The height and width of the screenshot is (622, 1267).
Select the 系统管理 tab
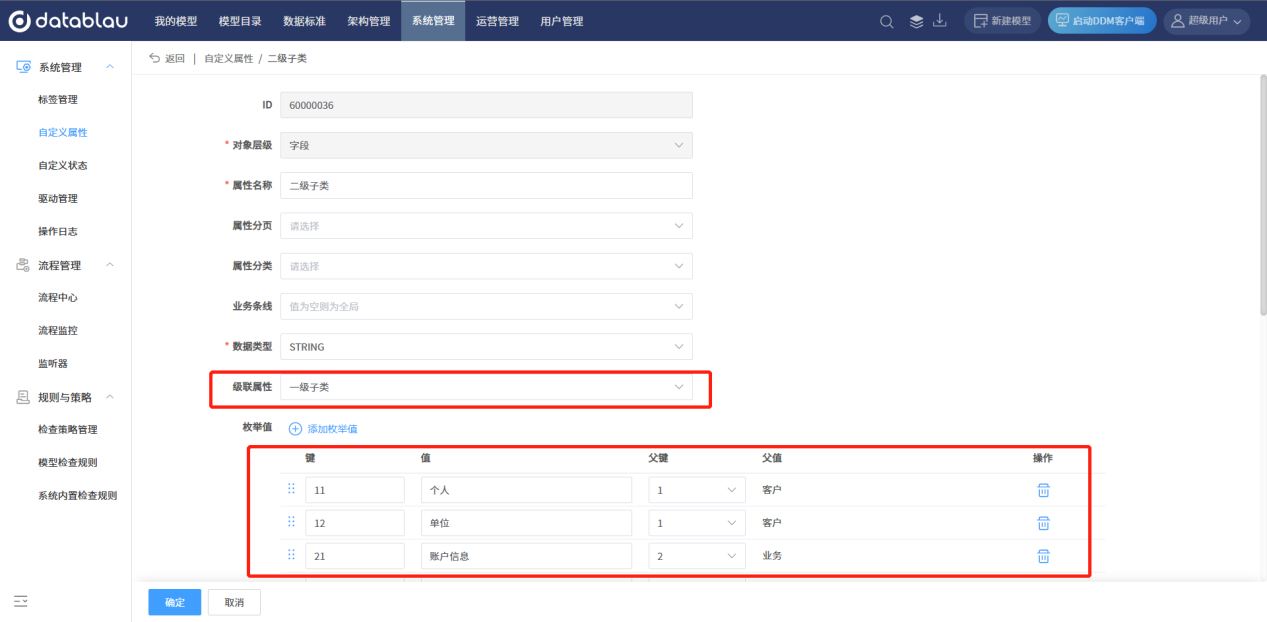click(x=433, y=21)
